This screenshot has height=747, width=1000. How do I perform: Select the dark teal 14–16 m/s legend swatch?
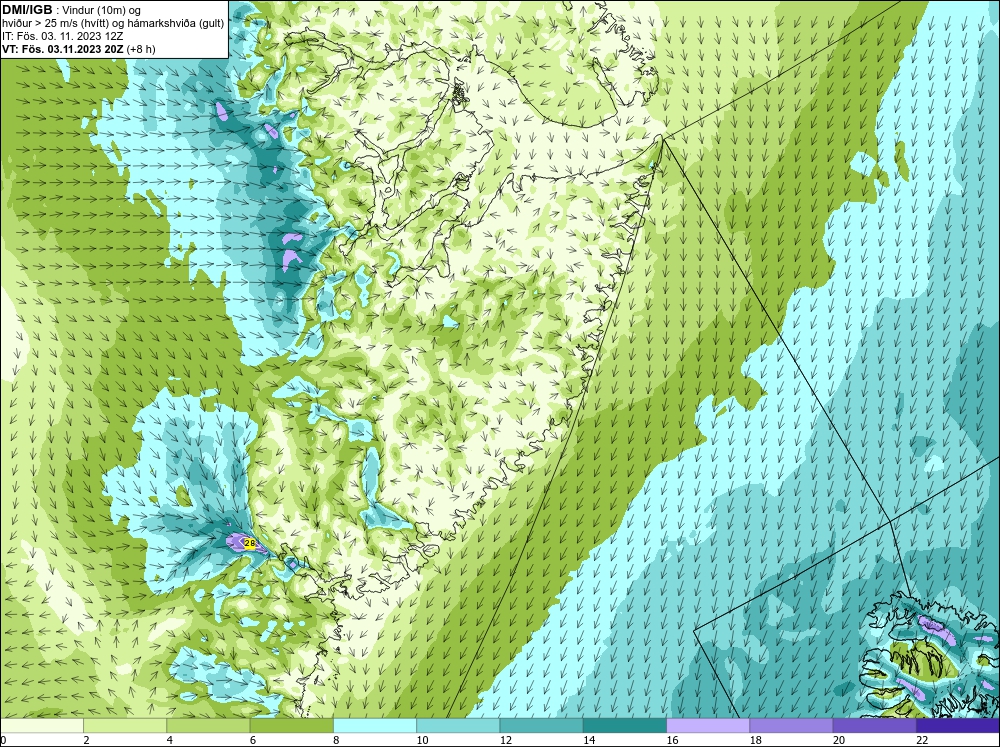(x=624, y=726)
